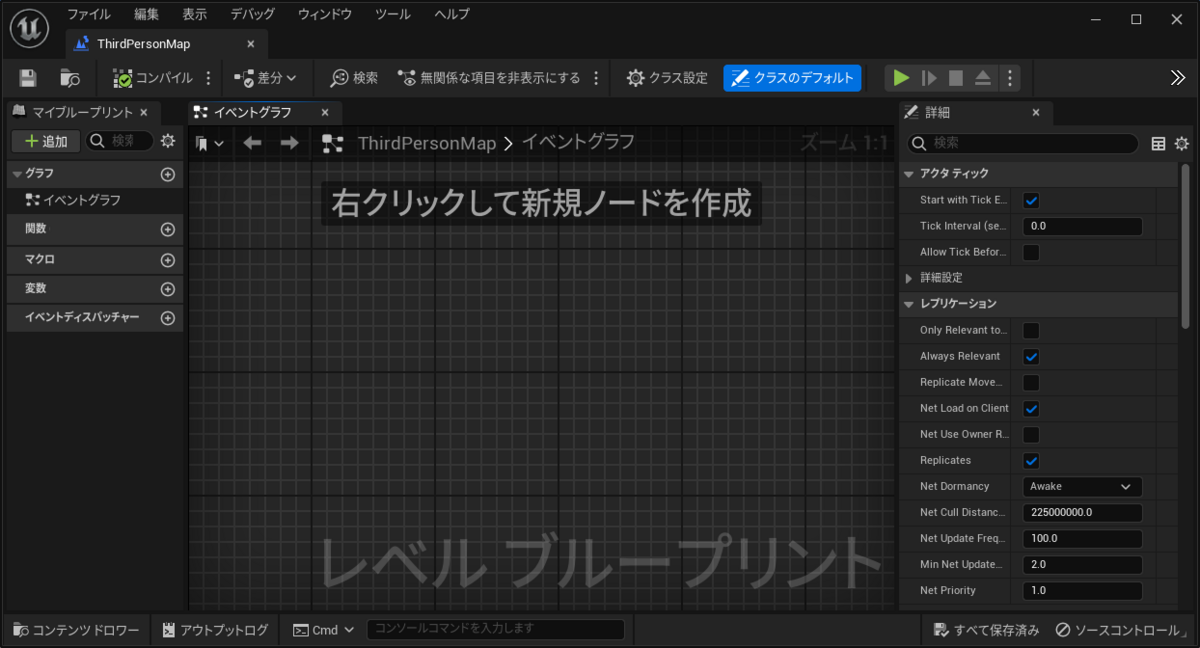
Task: Open My Blueprint panel settings gear
Action: click(x=167, y=141)
